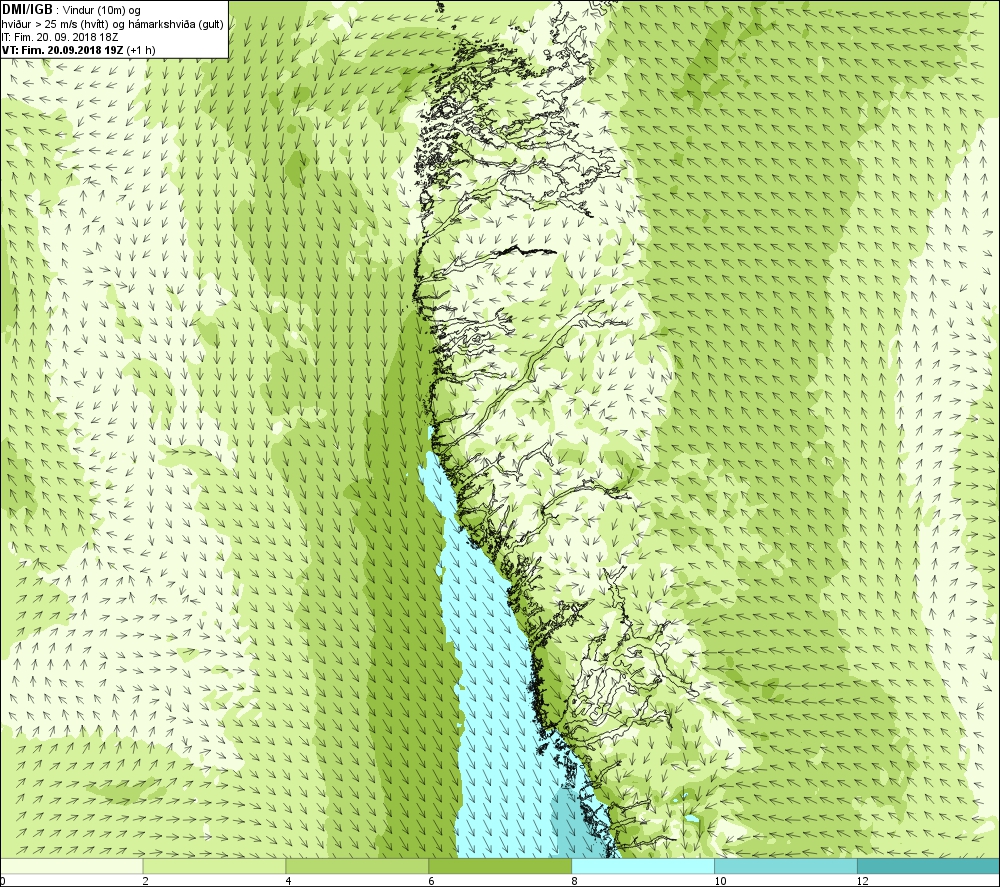Click the scale label '8'
Image resolution: width=1000 pixels, height=887 pixels.
[575, 881]
